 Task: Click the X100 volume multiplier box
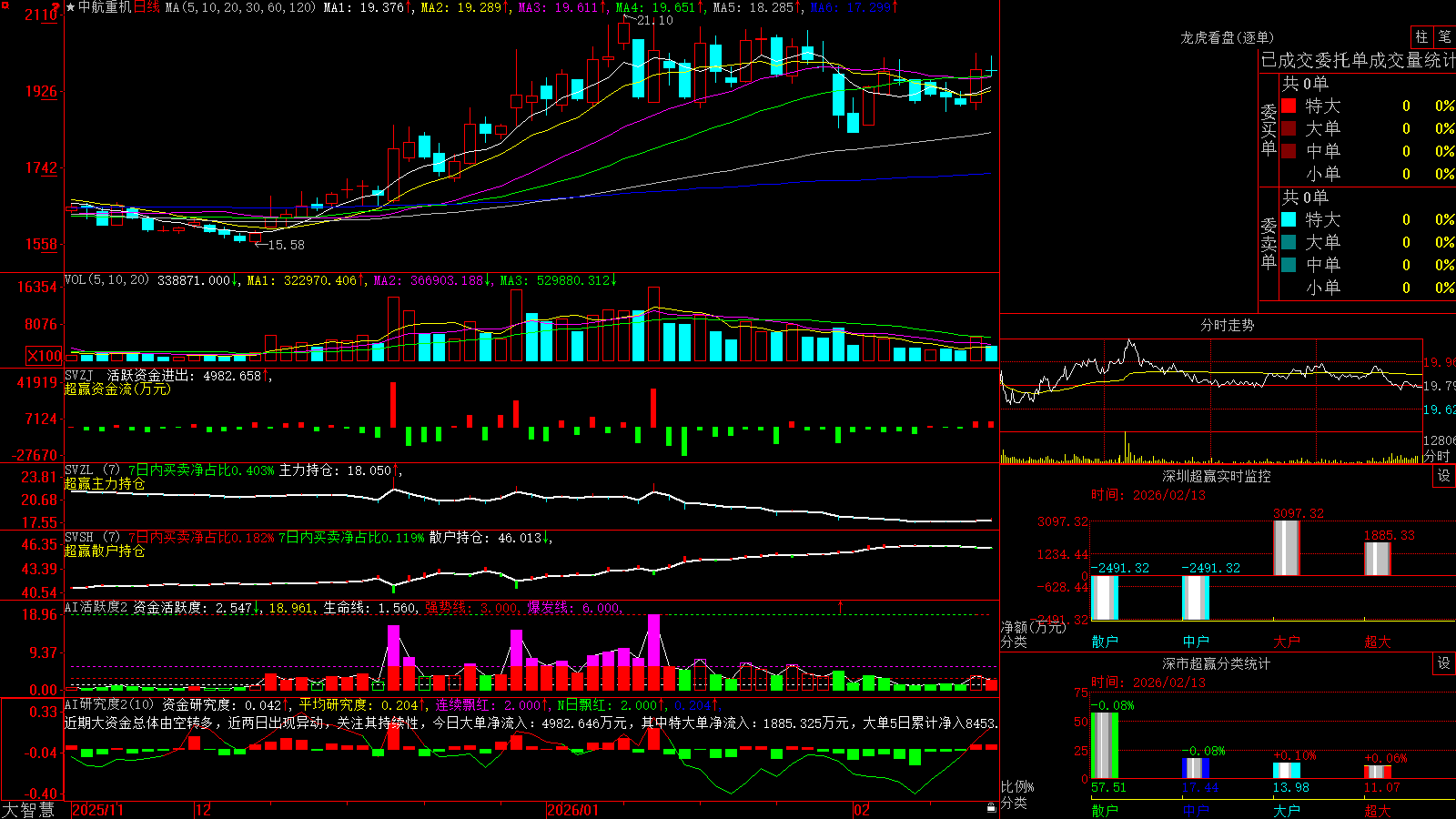click(x=44, y=356)
